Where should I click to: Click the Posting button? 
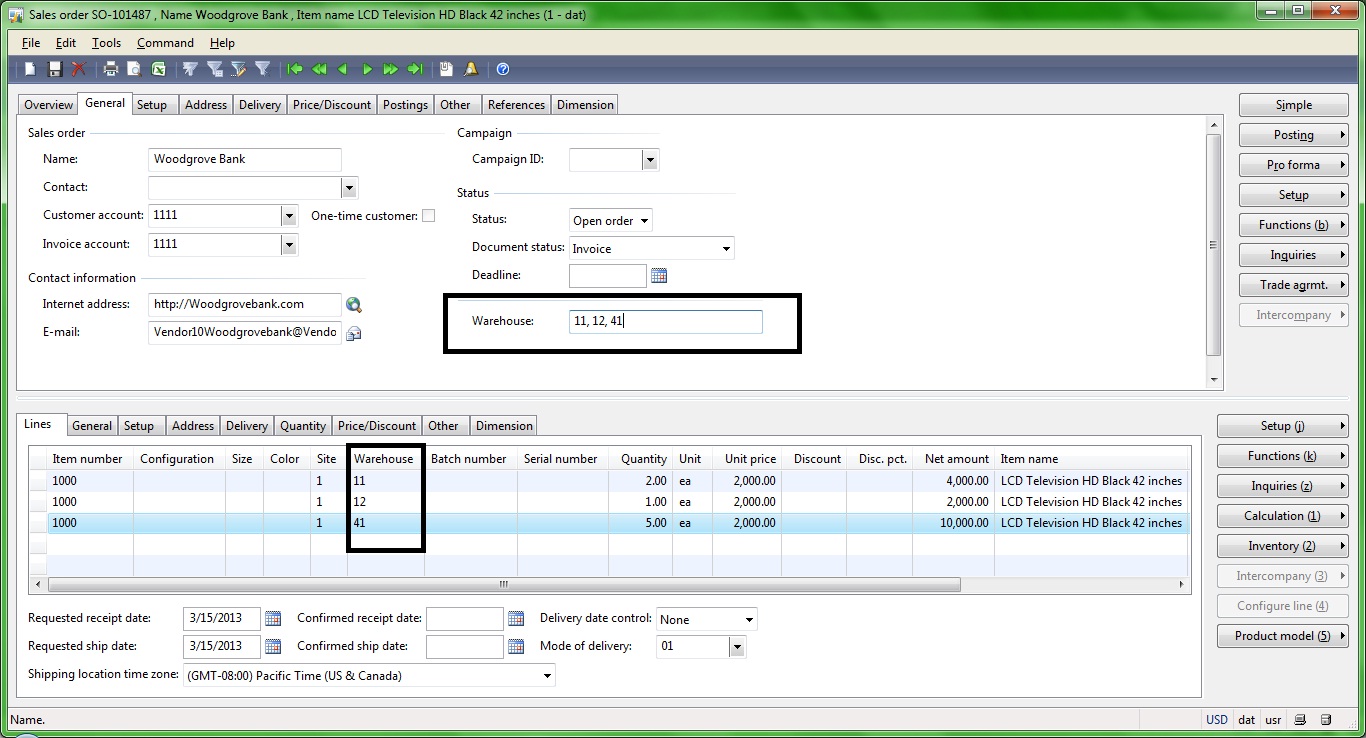click(x=1293, y=135)
